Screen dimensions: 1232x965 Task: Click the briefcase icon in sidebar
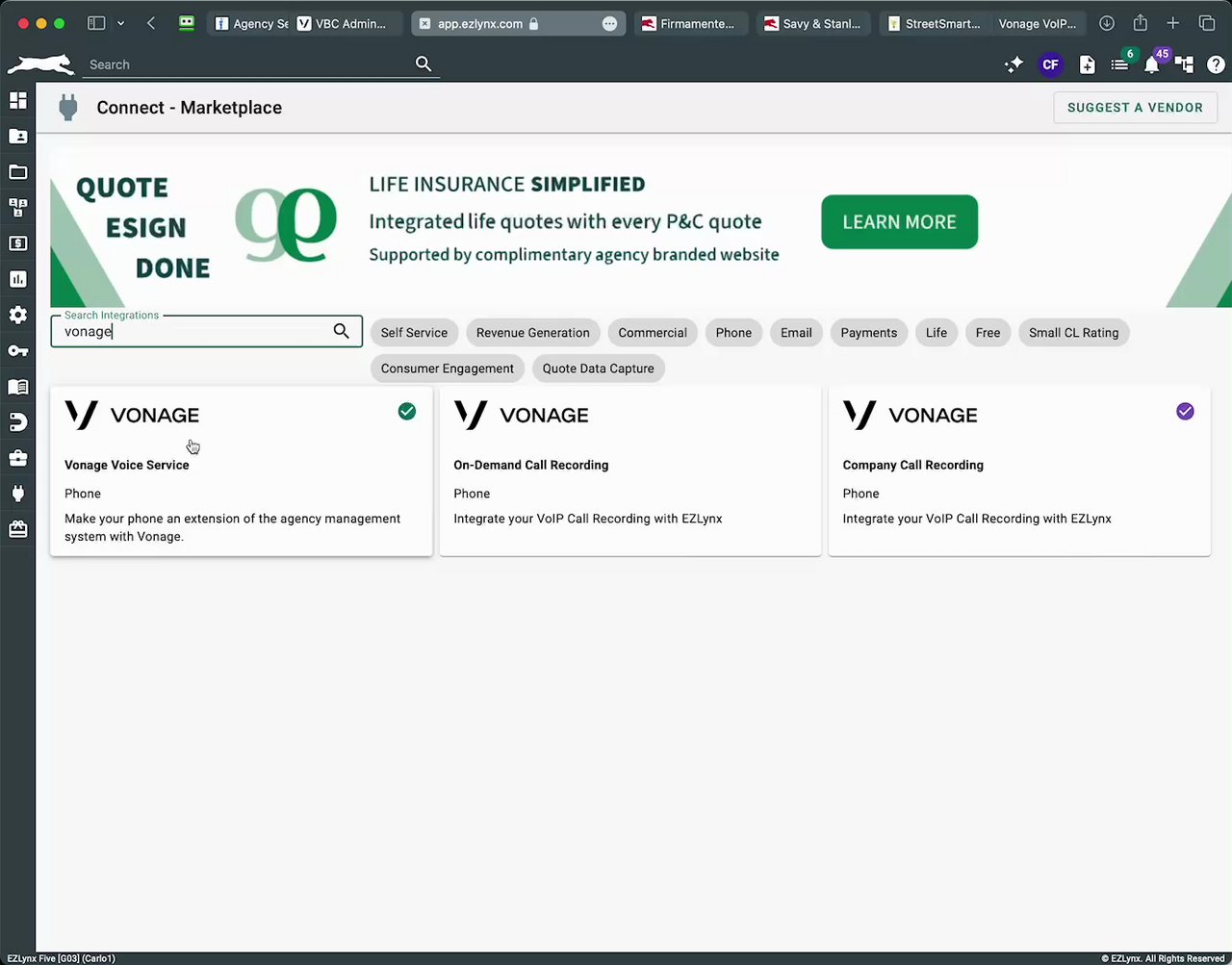point(17,458)
